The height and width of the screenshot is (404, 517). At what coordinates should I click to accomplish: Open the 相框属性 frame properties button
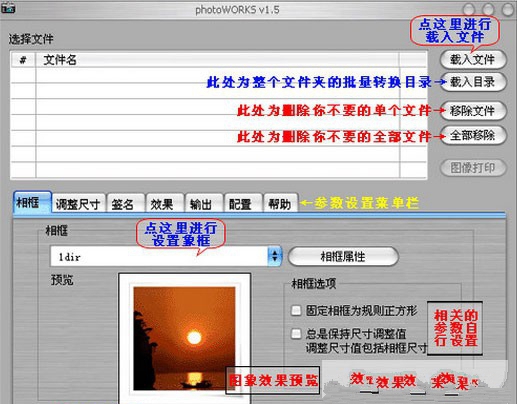343,256
